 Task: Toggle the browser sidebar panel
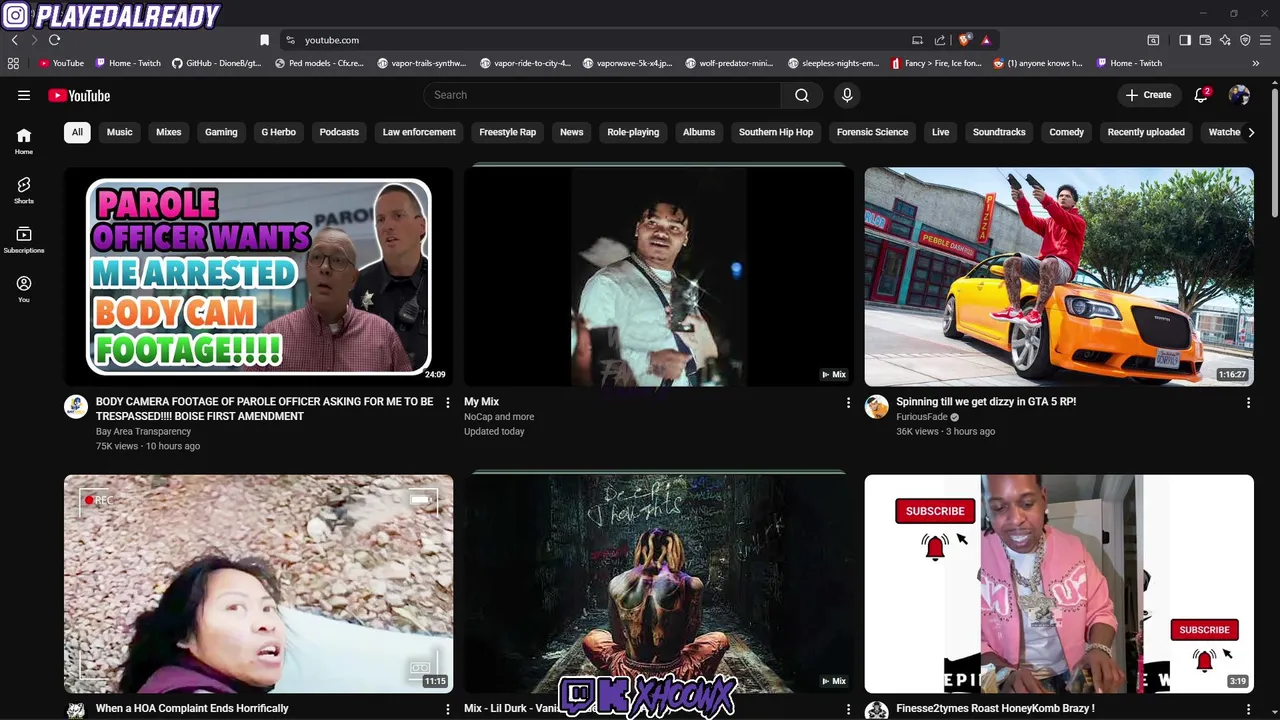1184,40
